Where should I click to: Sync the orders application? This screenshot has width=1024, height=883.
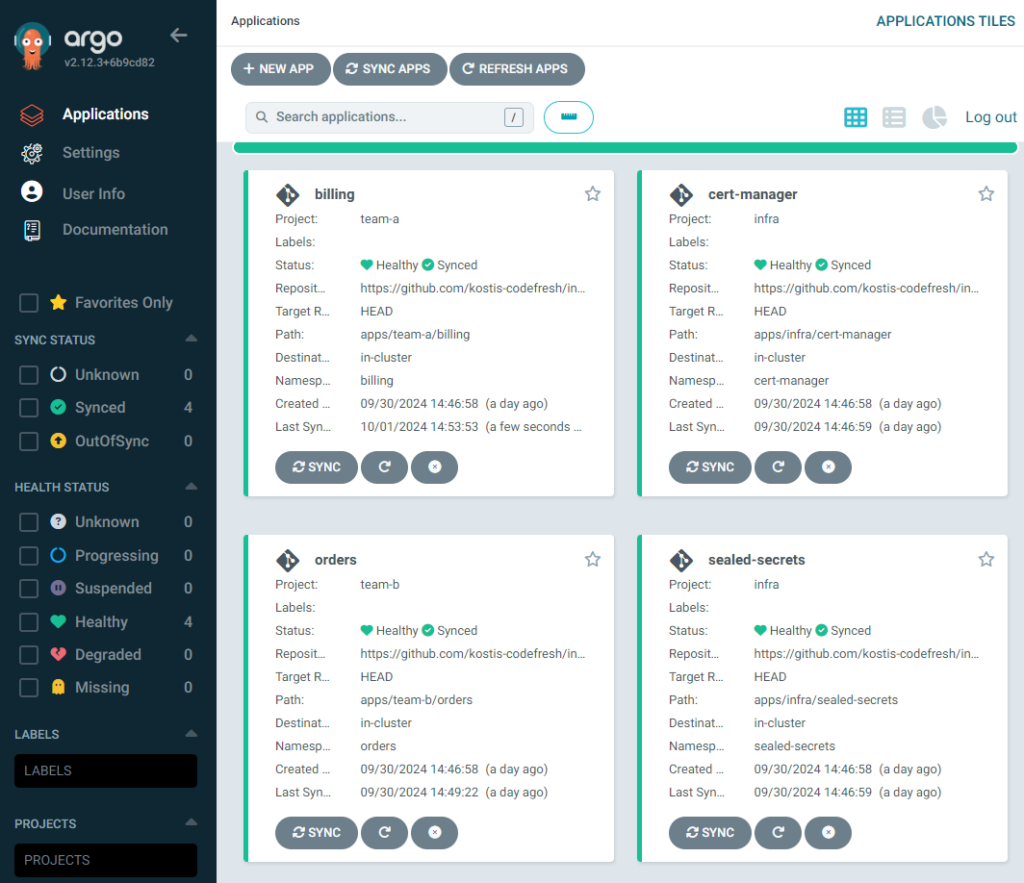tap(317, 833)
